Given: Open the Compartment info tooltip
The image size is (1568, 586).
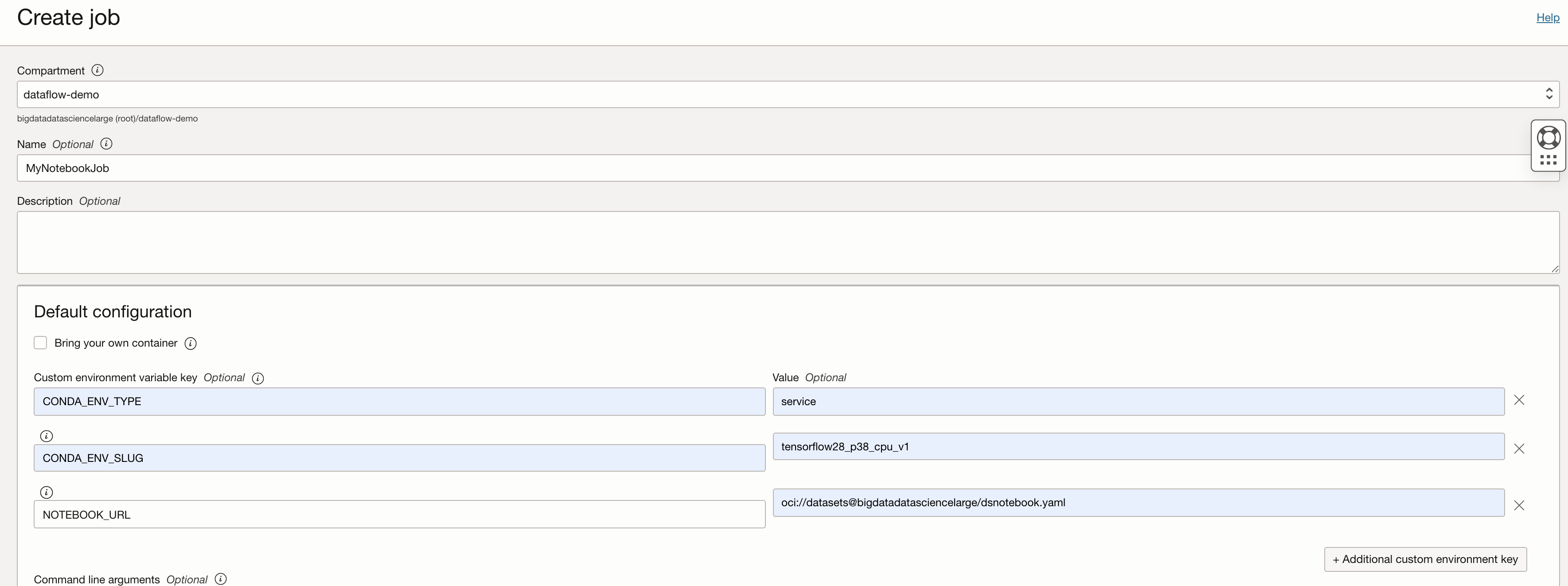Looking at the screenshot, I should pyautogui.click(x=98, y=70).
